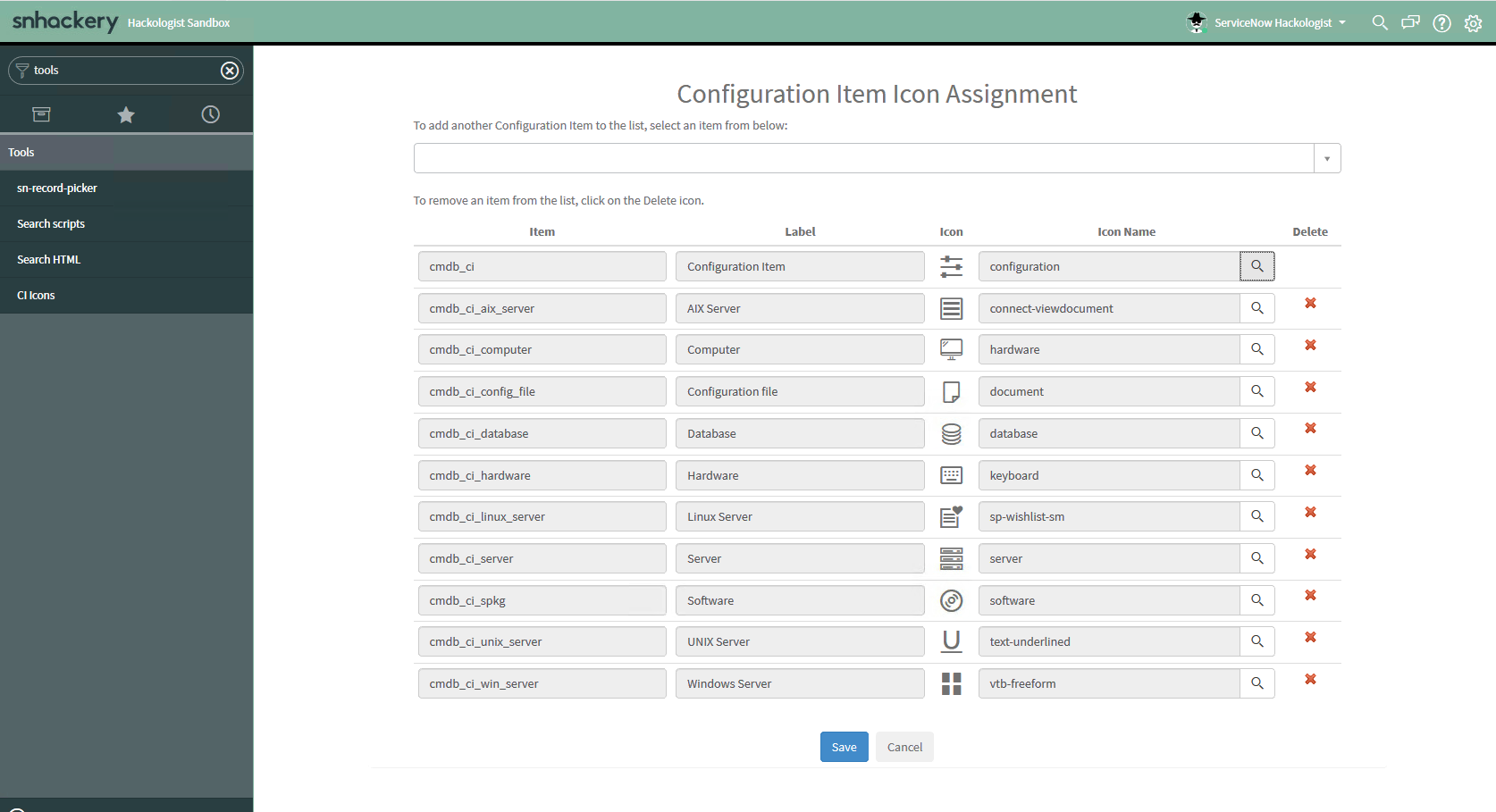1496x812 pixels.
Task: Select Search scripts from the sidebar
Action: [x=51, y=223]
